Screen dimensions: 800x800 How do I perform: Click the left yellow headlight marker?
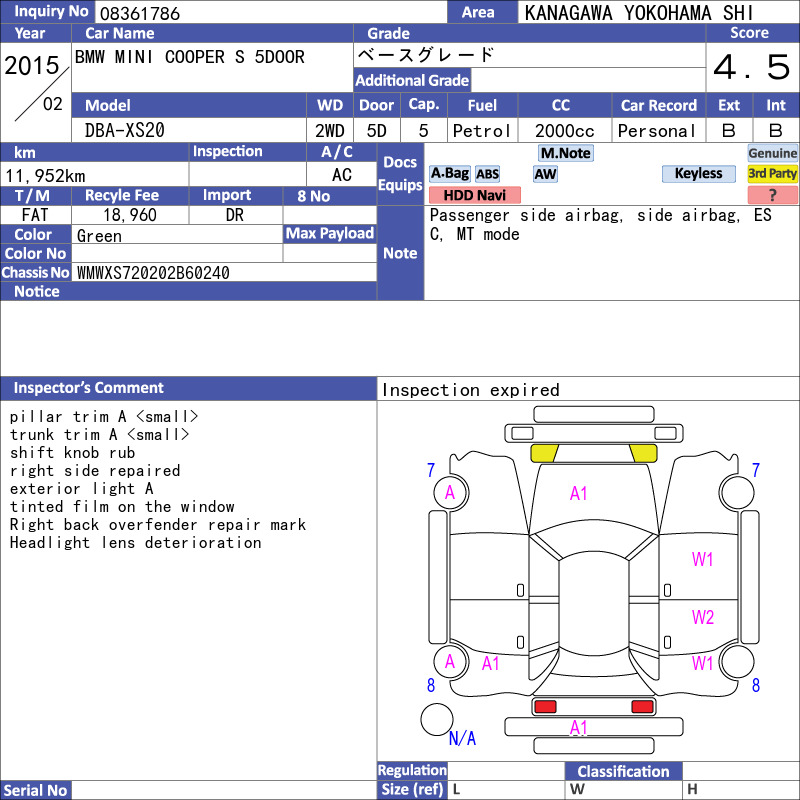pos(544,453)
